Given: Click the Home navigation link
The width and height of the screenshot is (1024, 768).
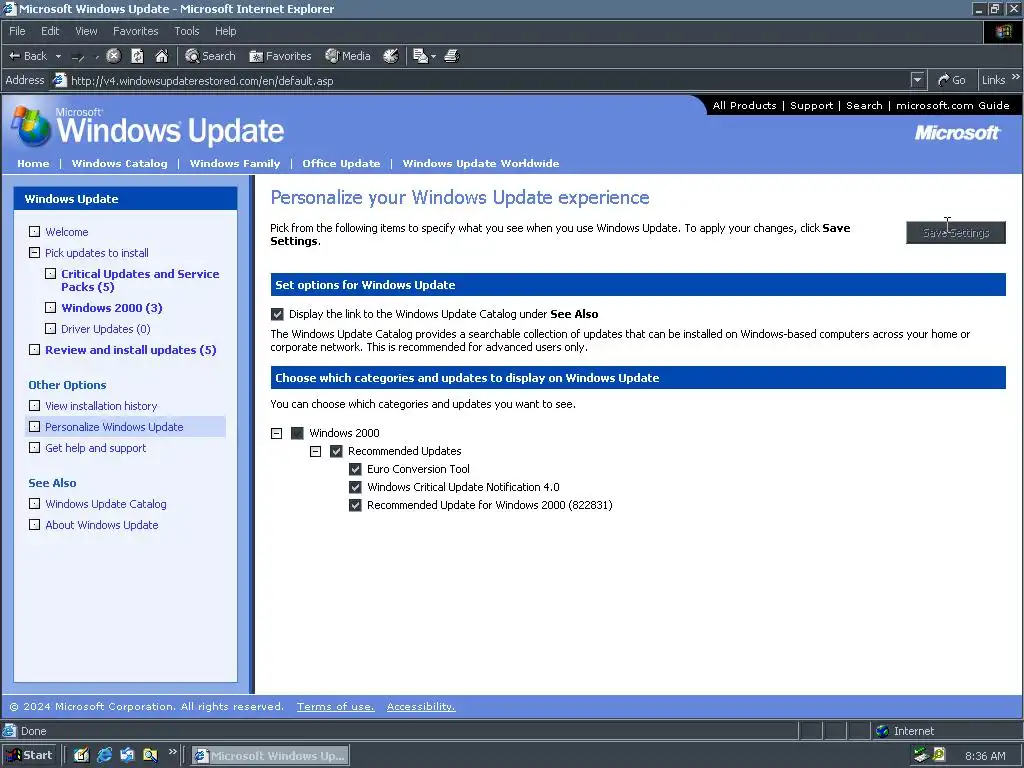Looking at the screenshot, I should point(33,163).
